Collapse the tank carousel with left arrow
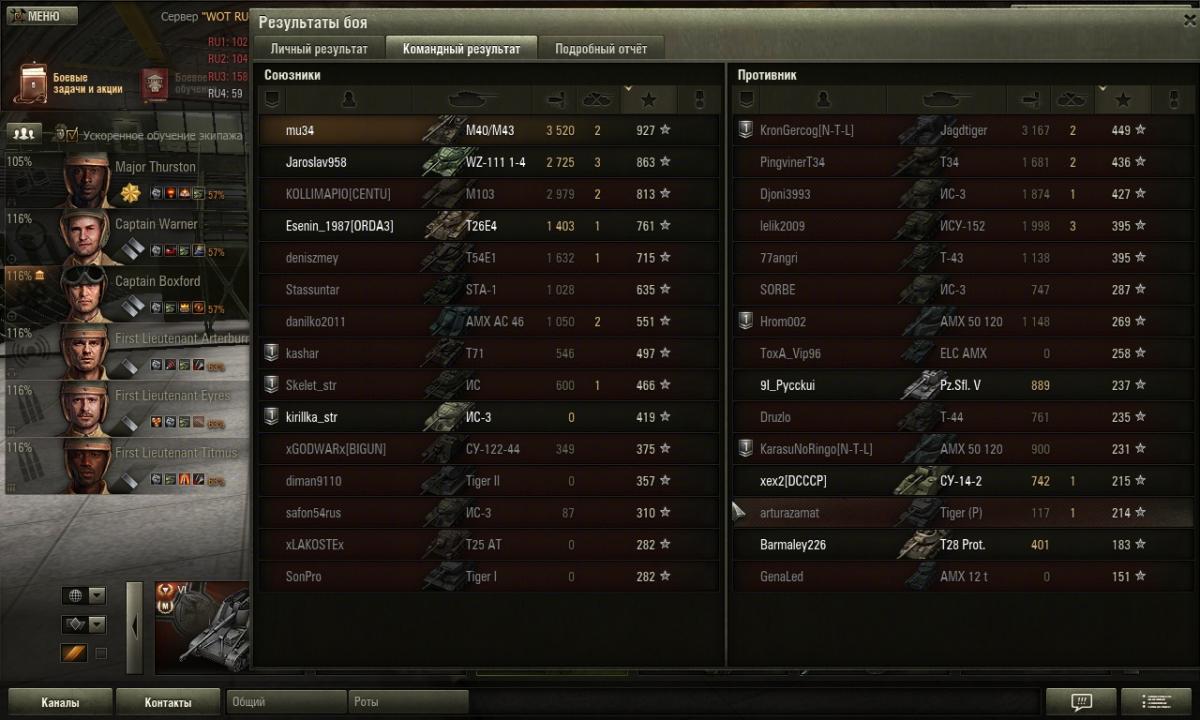Screen dimensions: 1200x720 click(135, 626)
